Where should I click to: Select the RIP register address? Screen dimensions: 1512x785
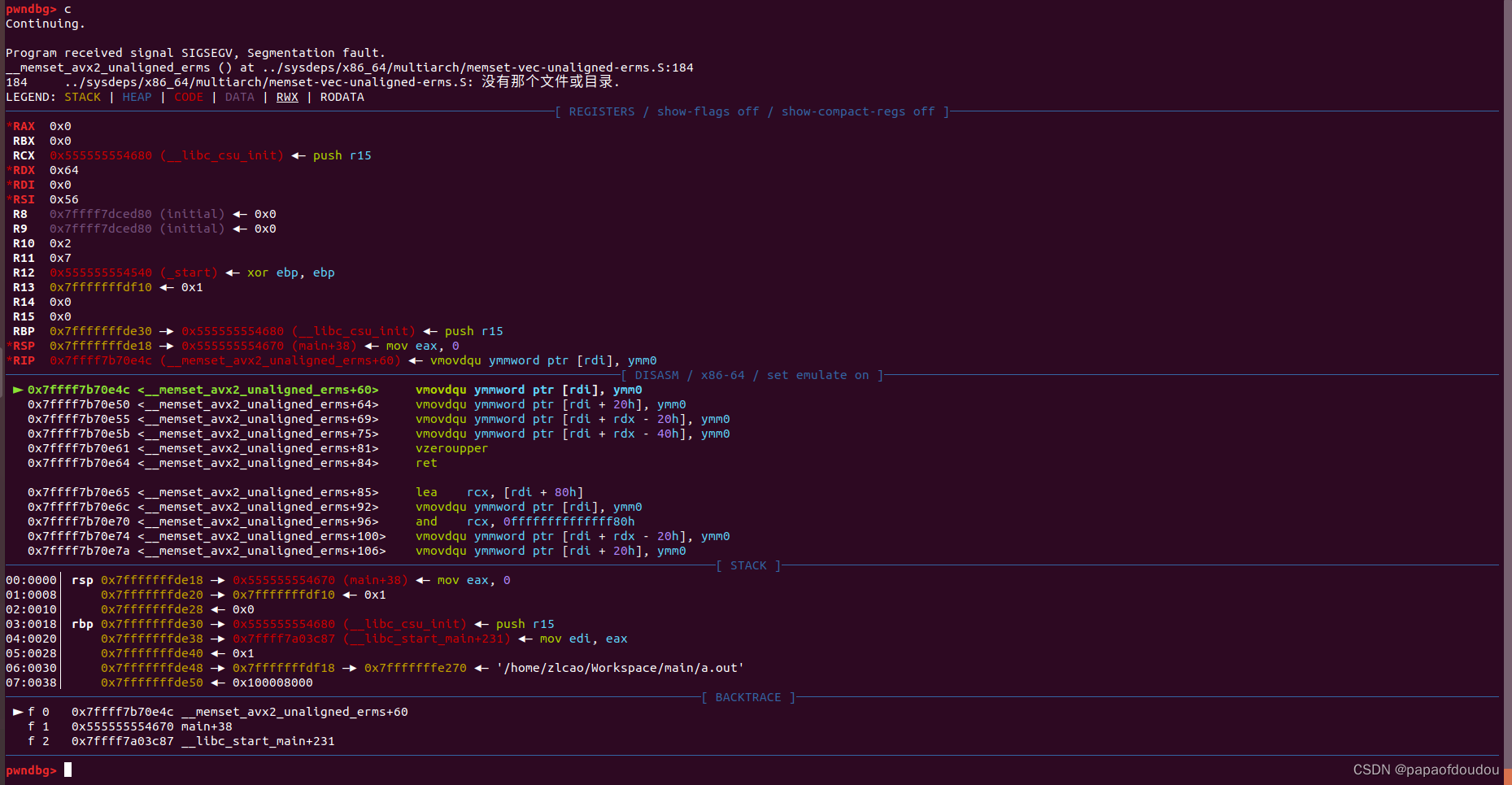click(99, 360)
